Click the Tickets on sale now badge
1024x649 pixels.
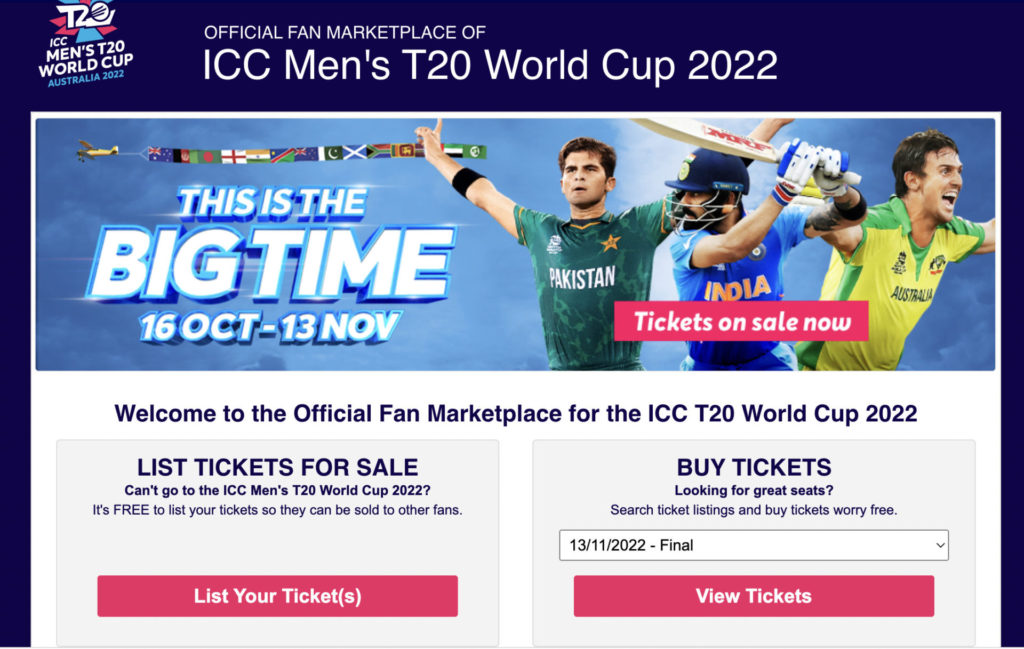(741, 322)
